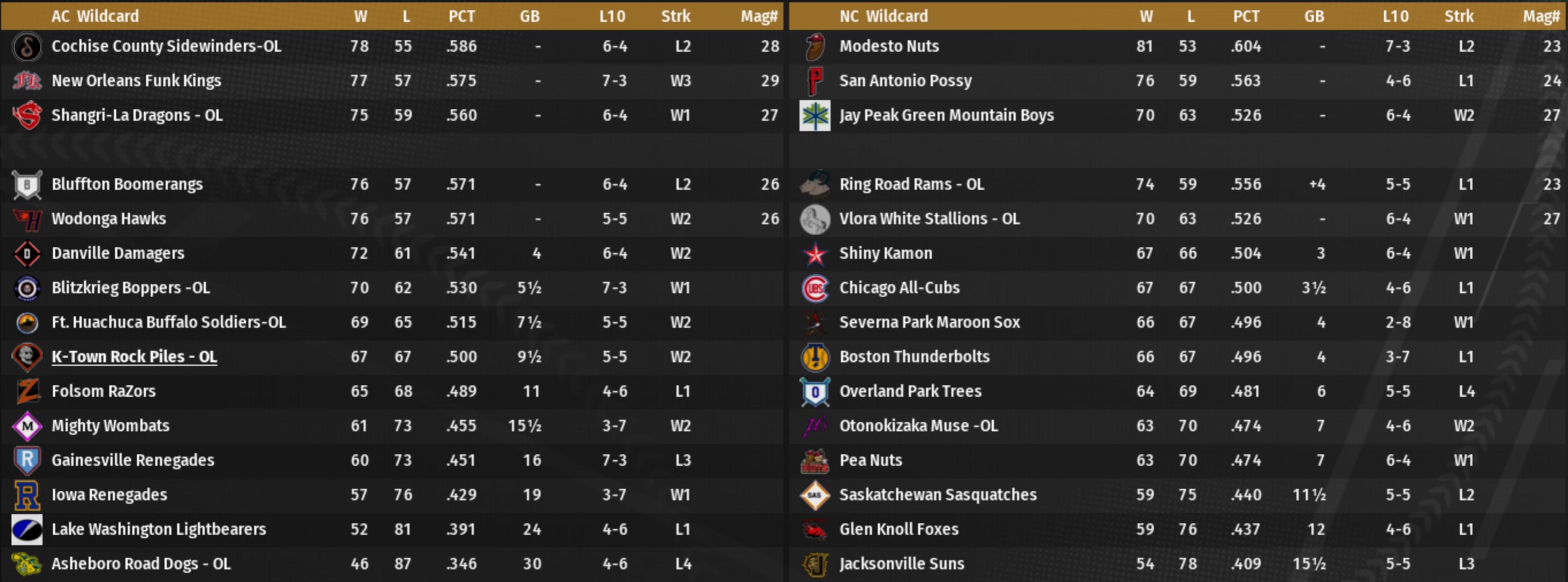The height and width of the screenshot is (582, 1568).
Task: Click the Shangri-La Dragons team logo
Action: coord(27,116)
